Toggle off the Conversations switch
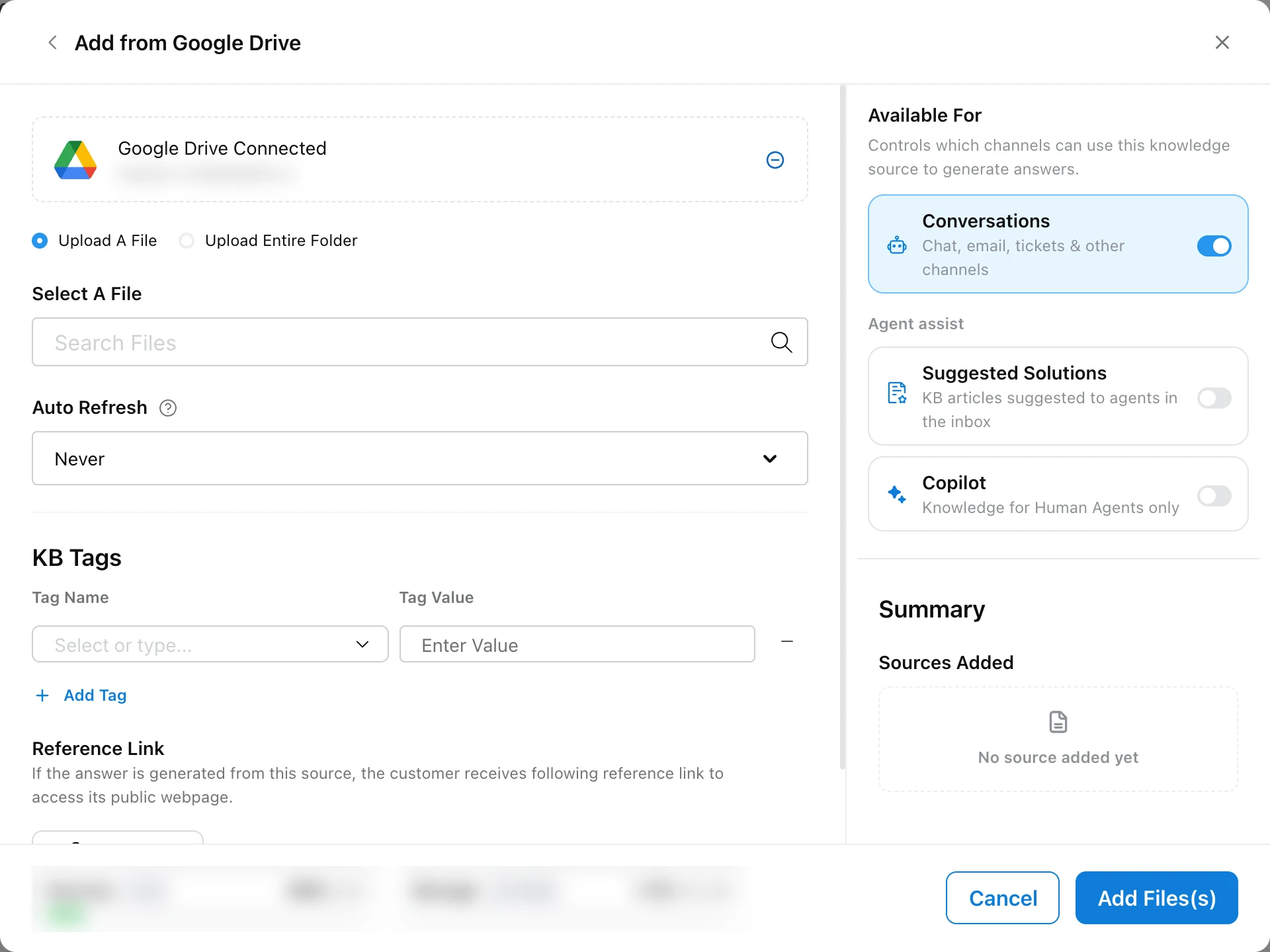Image resolution: width=1270 pixels, height=952 pixels. coord(1214,246)
